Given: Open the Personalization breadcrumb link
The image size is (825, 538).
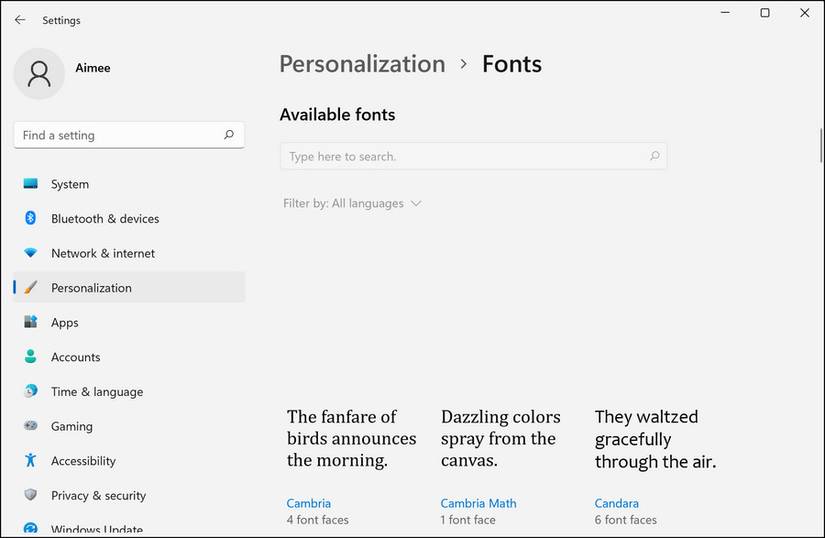Looking at the screenshot, I should 362,64.
